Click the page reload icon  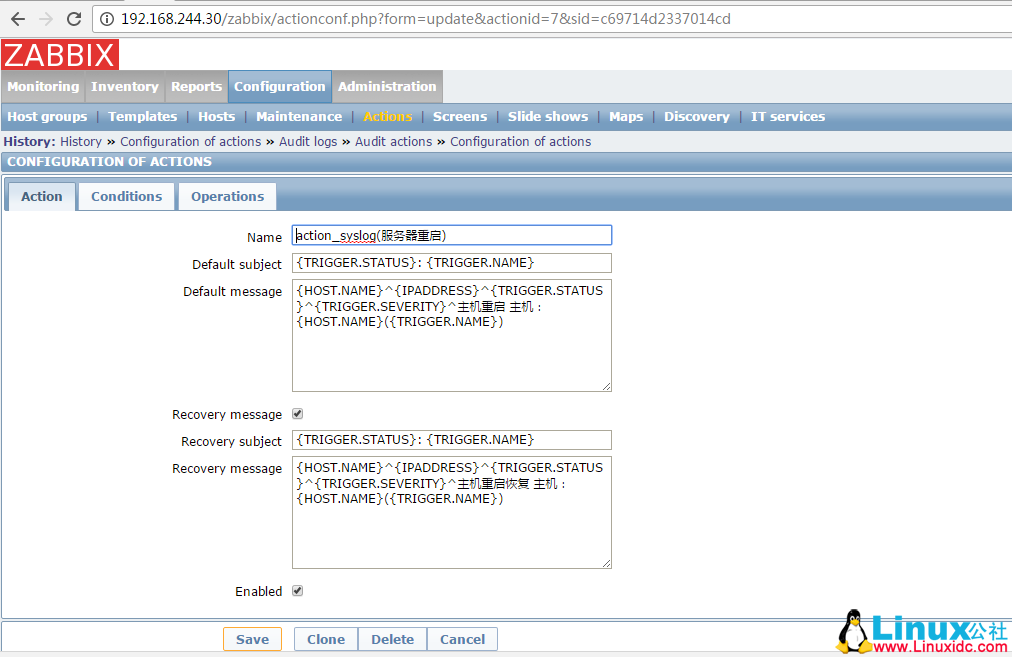coord(72,18)
